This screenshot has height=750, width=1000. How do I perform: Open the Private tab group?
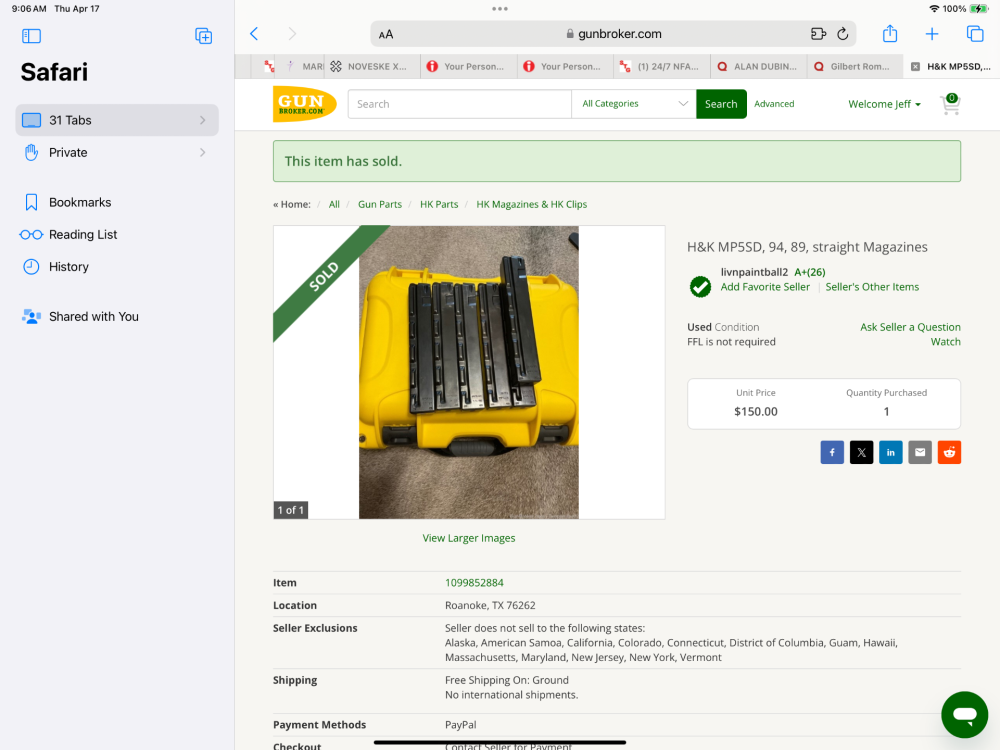click(x=117, y=152)
